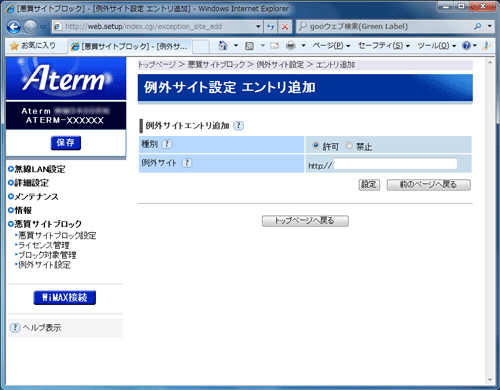Viewport: 500px width, 390px height.
Task: Click the Print icon
Action: (x=291, y=46)
